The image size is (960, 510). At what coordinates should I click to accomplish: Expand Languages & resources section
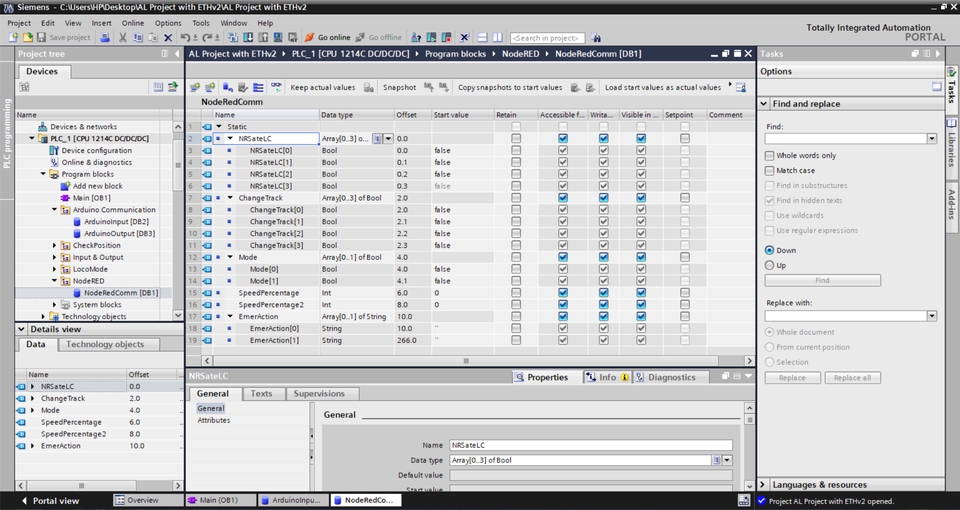[763, 484]
